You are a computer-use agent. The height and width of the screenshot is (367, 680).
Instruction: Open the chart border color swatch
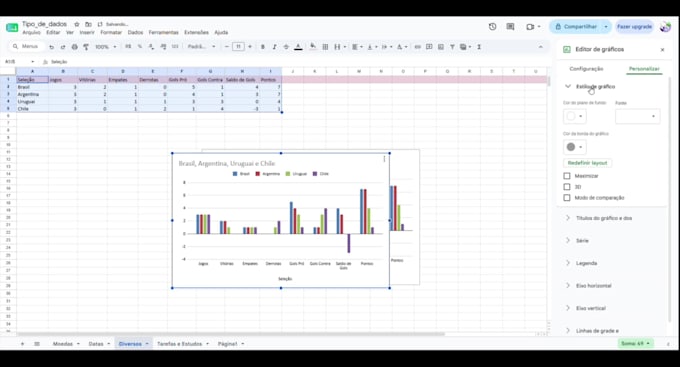575,147
